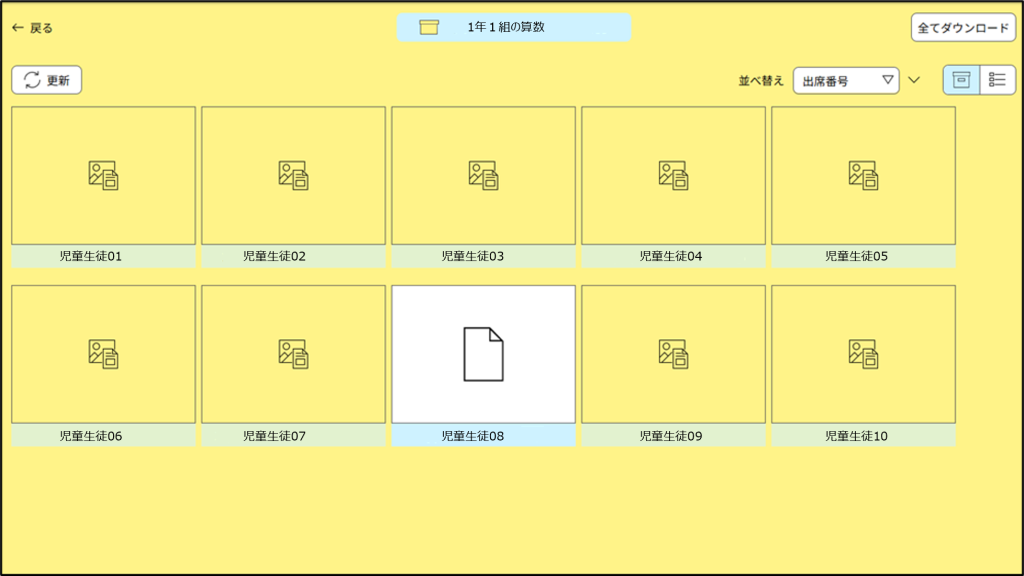The width and height of the screenshot is (1024, 576).
Task: Click the blank document icon in 児童生徒08
Action: [x=483, y=354]
